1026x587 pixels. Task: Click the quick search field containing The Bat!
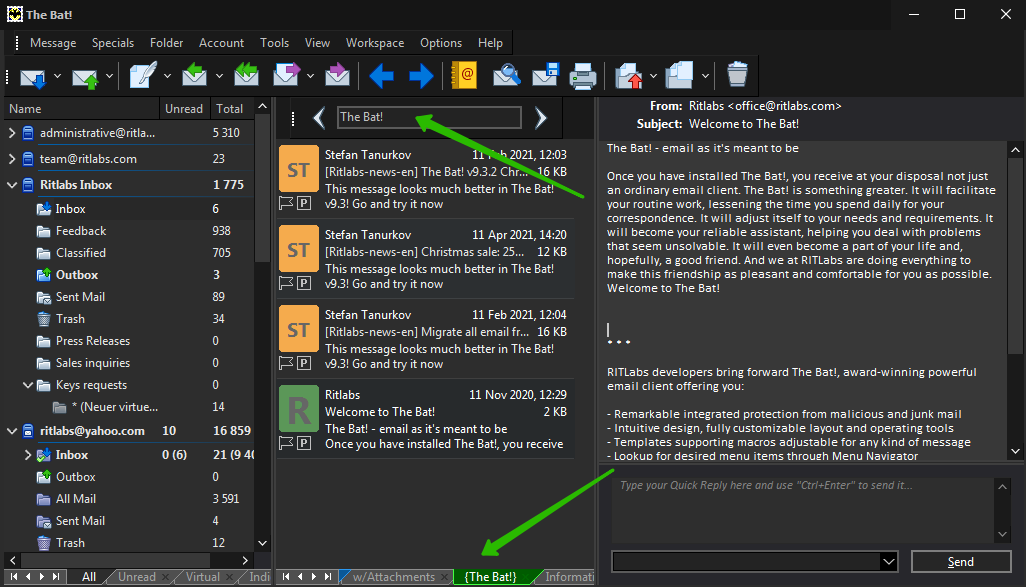tap(429, 117)
